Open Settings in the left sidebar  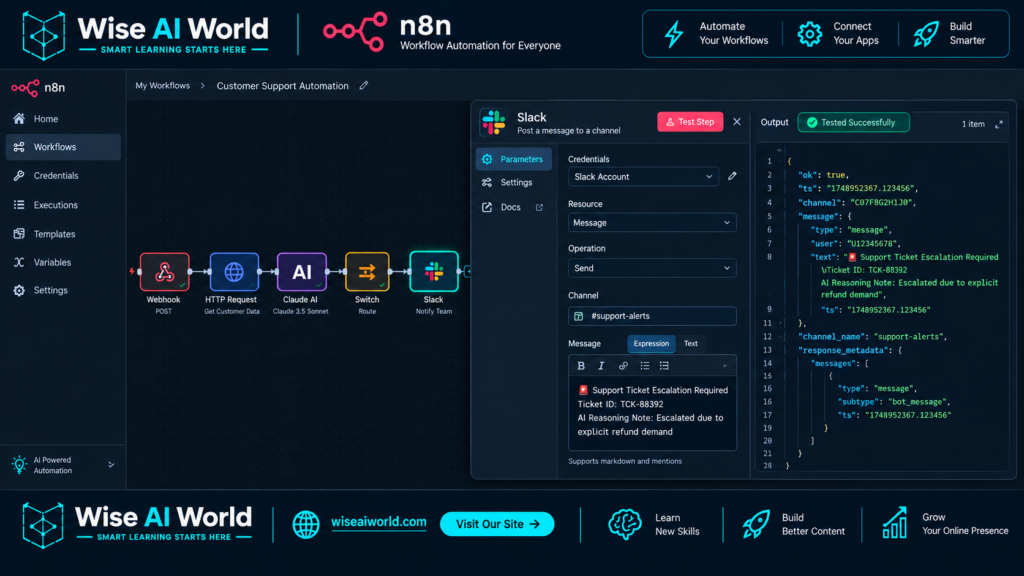(63, 290)
